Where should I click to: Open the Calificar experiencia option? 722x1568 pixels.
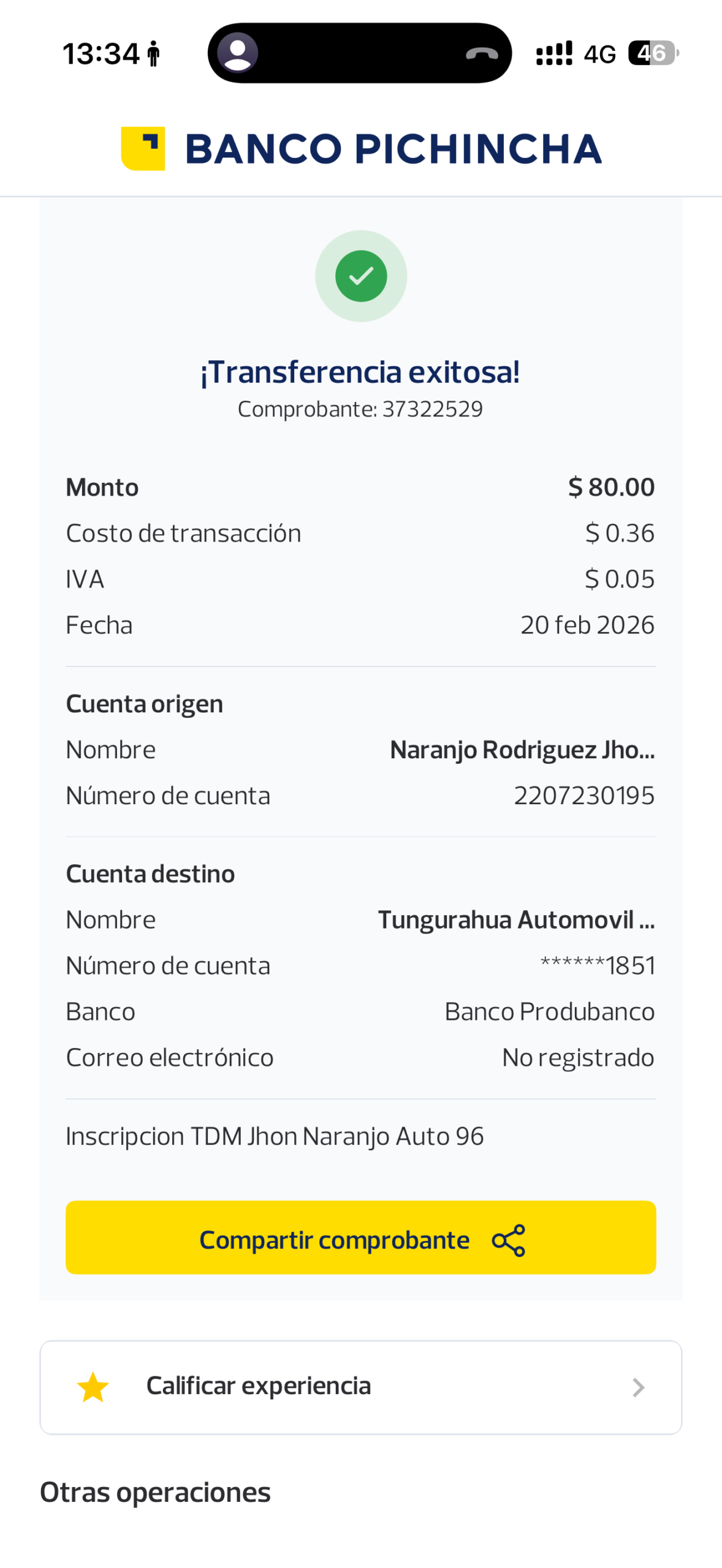(x=259, y=1386)
